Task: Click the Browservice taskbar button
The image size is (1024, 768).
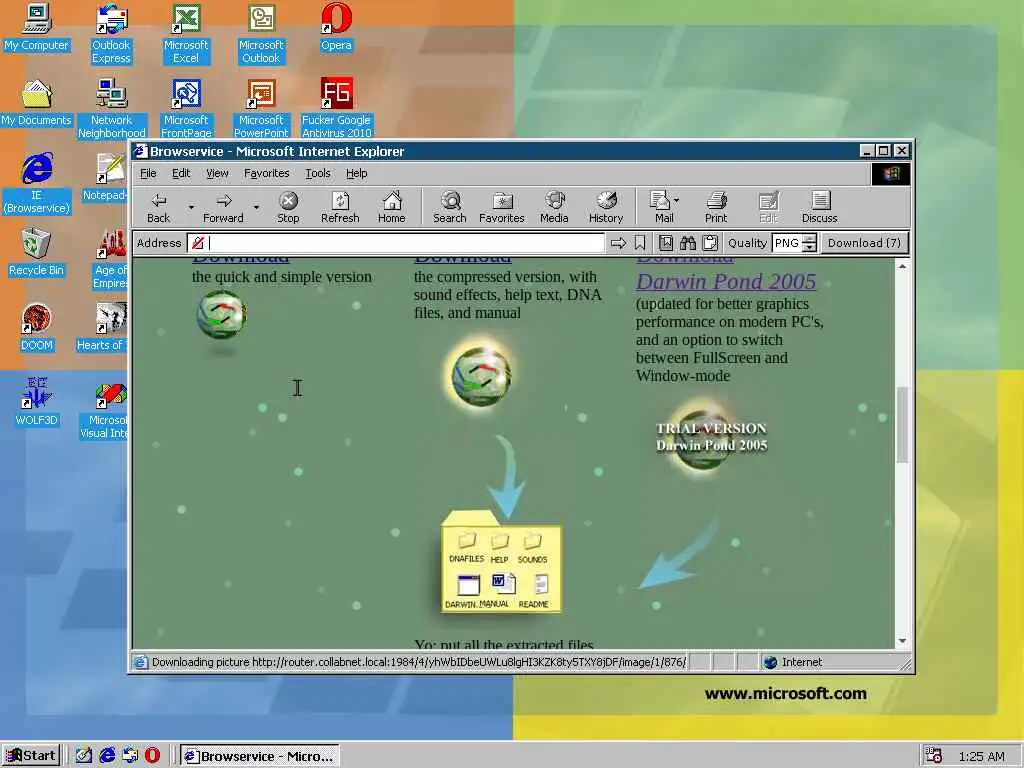Action: tap(260, 756)
